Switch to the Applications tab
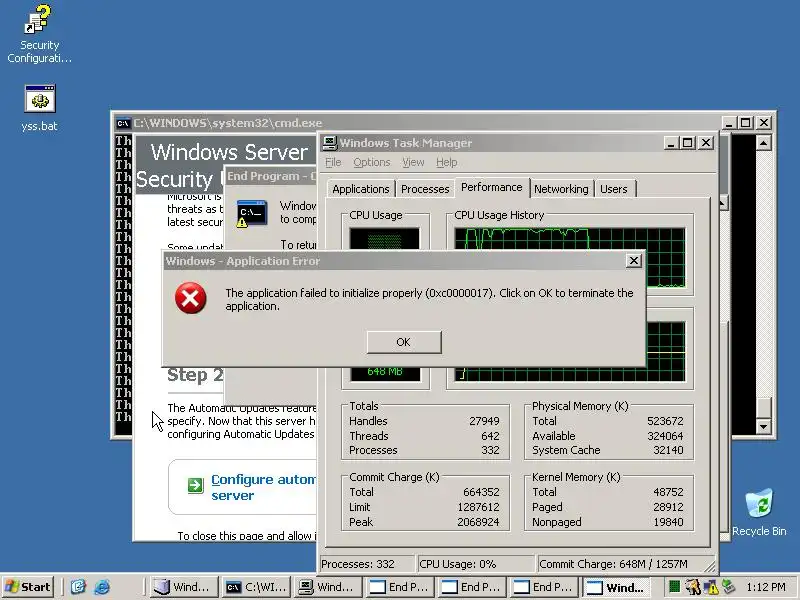This screenshot has width=800, height=600. (361, 189)
